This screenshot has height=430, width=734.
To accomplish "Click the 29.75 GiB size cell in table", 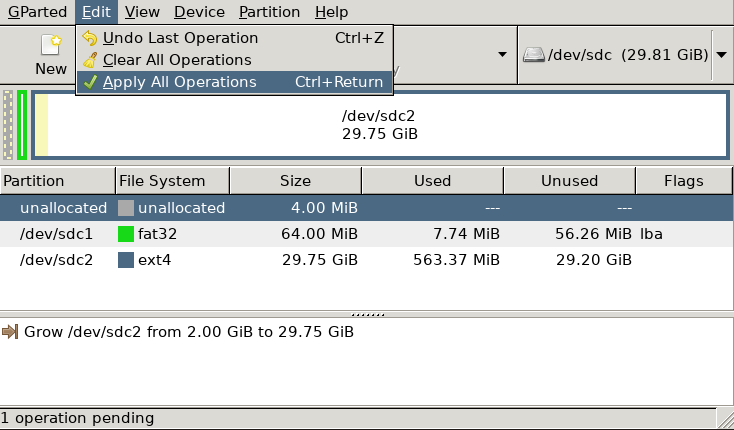I will coord(320,260).
